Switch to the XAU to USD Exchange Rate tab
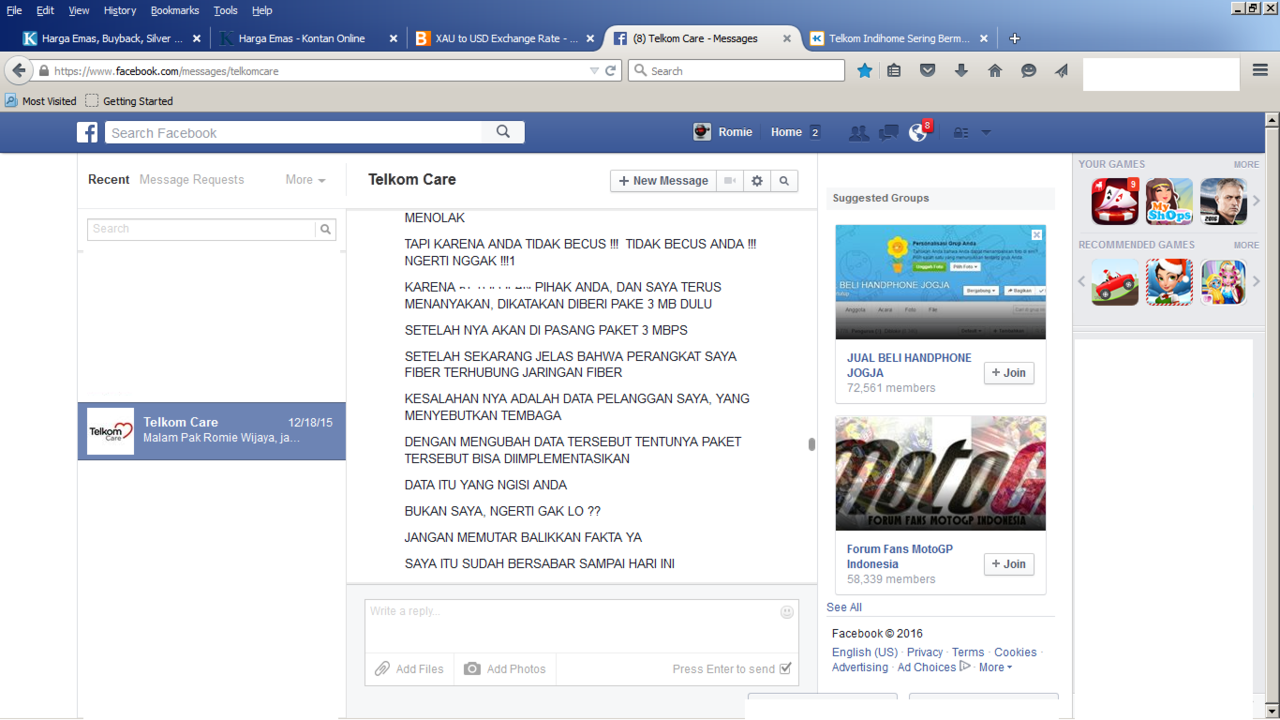1280x720 pixels. (506, 39)
